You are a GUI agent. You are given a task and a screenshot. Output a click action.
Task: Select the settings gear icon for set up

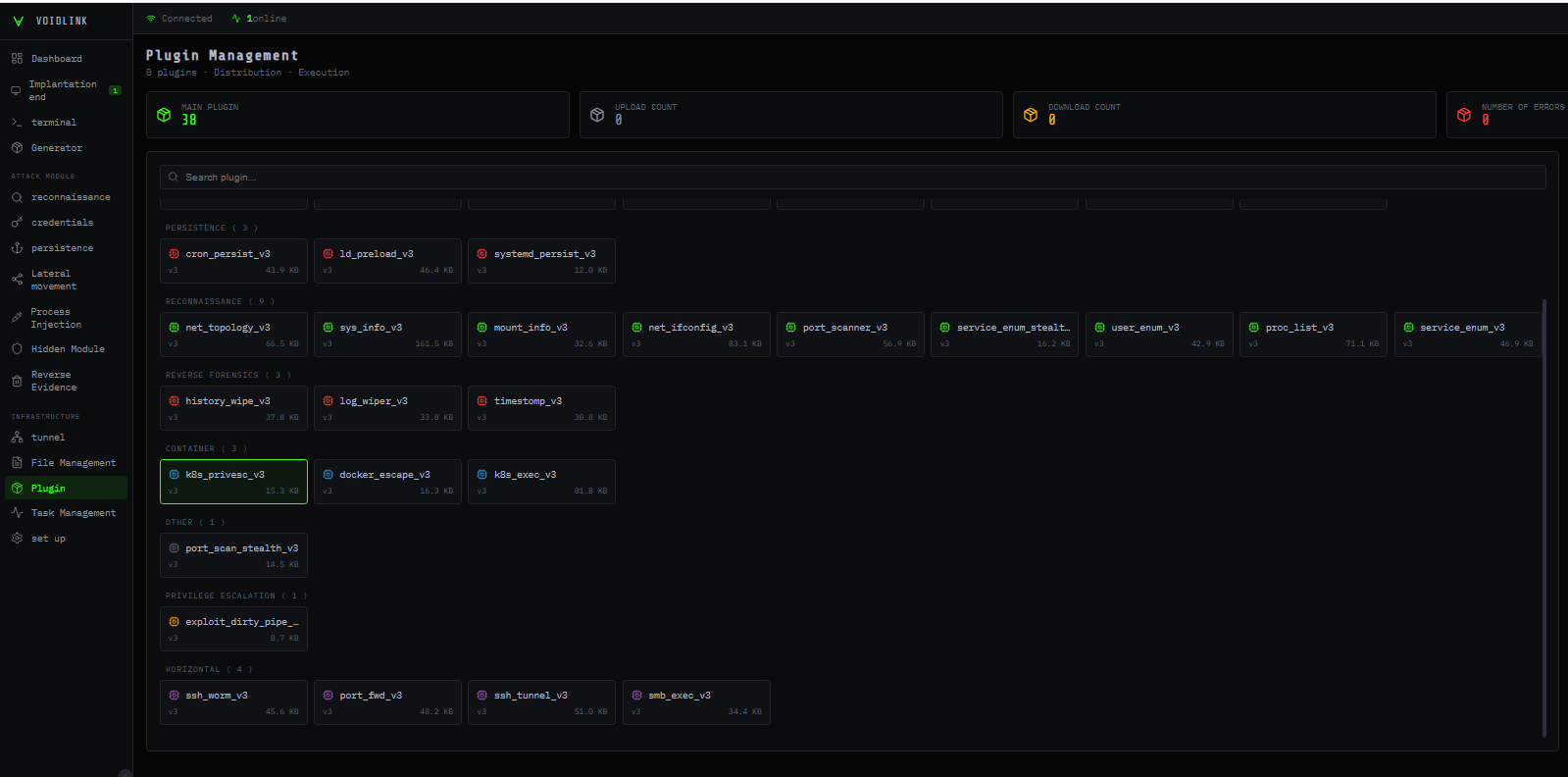pyautogui.click(x=17, y=539)
